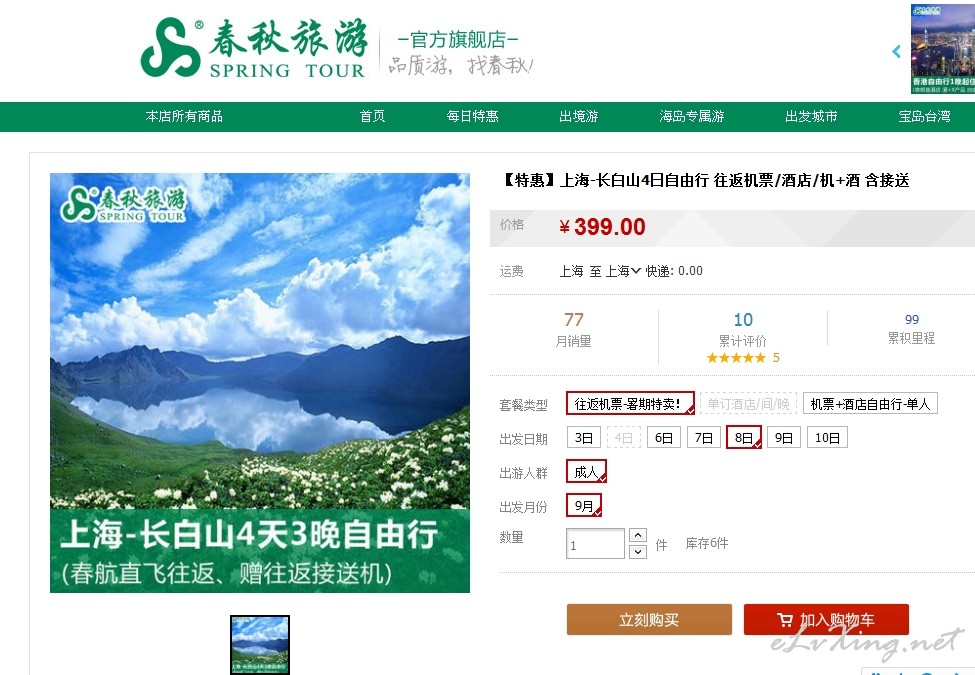This screenshot has height=675, width=975.
Task: Go to the 出境游 tab
Action: click(578, 116)
